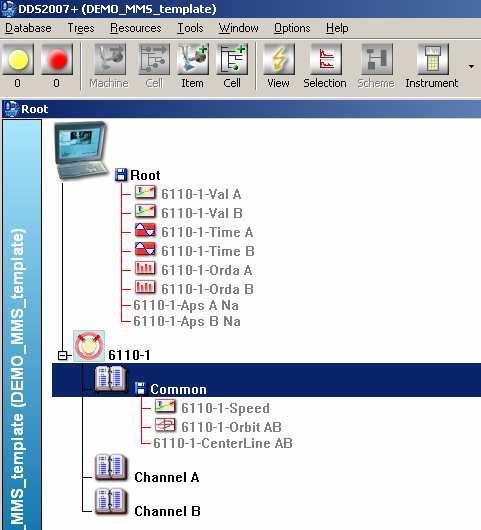
Task: Click the Common binder book icon
Action: [x=111, y=378]
